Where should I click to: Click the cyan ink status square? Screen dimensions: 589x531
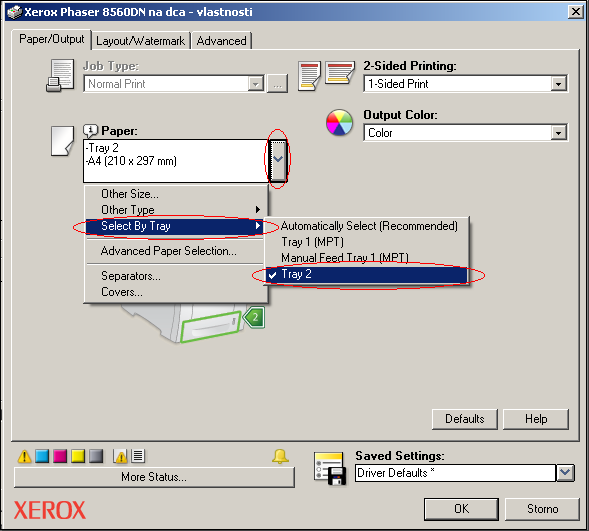point(42,456)
